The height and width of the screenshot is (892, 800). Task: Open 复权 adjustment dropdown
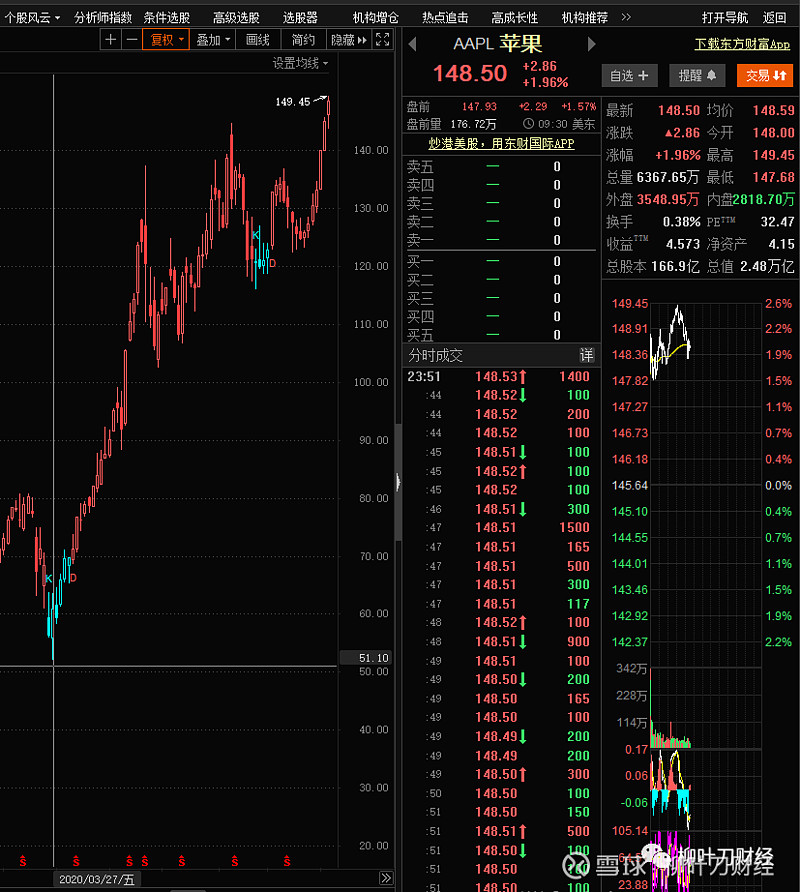tap(166, 40)
